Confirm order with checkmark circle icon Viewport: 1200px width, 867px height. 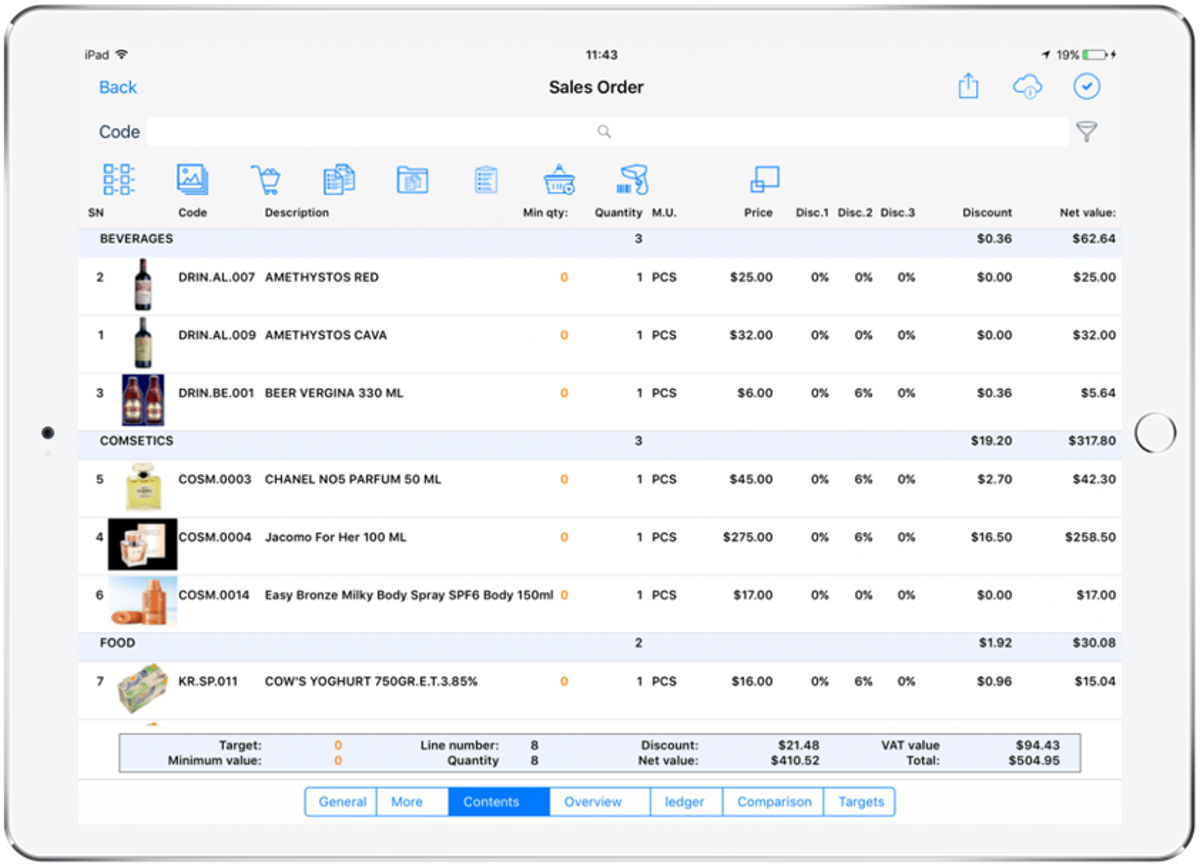tap(1087, 87)
